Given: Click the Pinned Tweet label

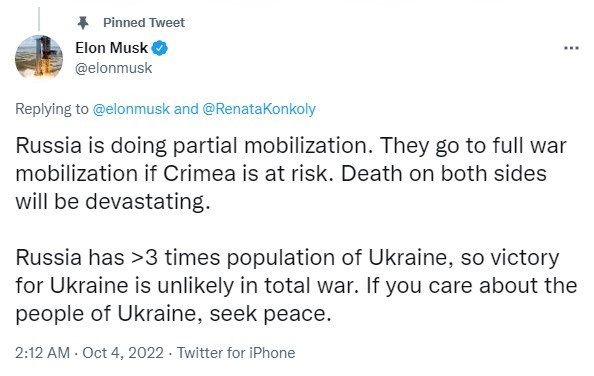Looking at the screenshot, I should [144, 23].
